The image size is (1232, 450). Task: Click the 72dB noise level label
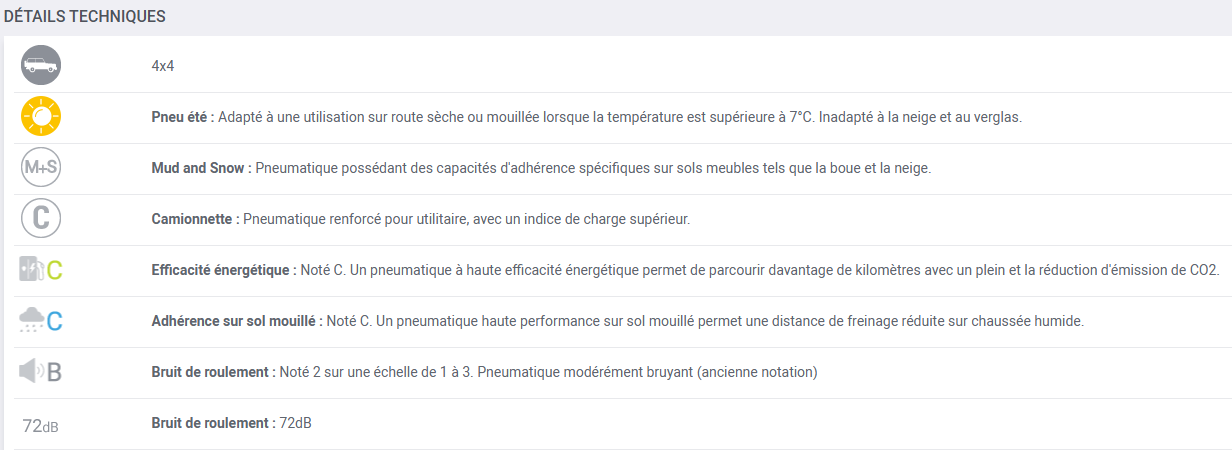coord(41,425)
